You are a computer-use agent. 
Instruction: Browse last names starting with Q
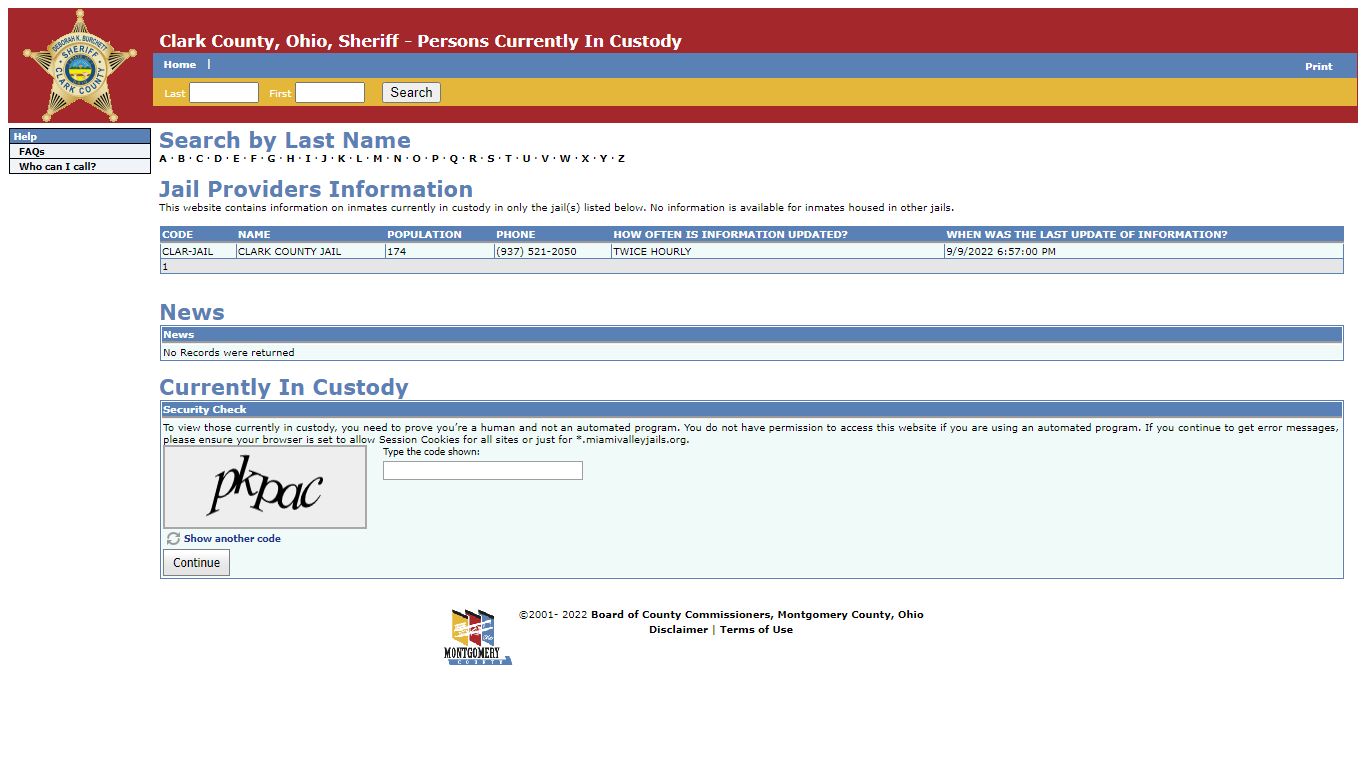tap(454, 158)
